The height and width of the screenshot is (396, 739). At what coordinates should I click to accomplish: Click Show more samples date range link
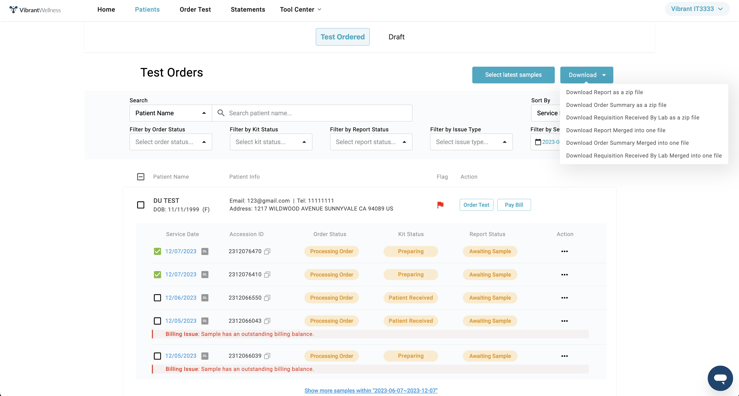[x=371, y=391]
